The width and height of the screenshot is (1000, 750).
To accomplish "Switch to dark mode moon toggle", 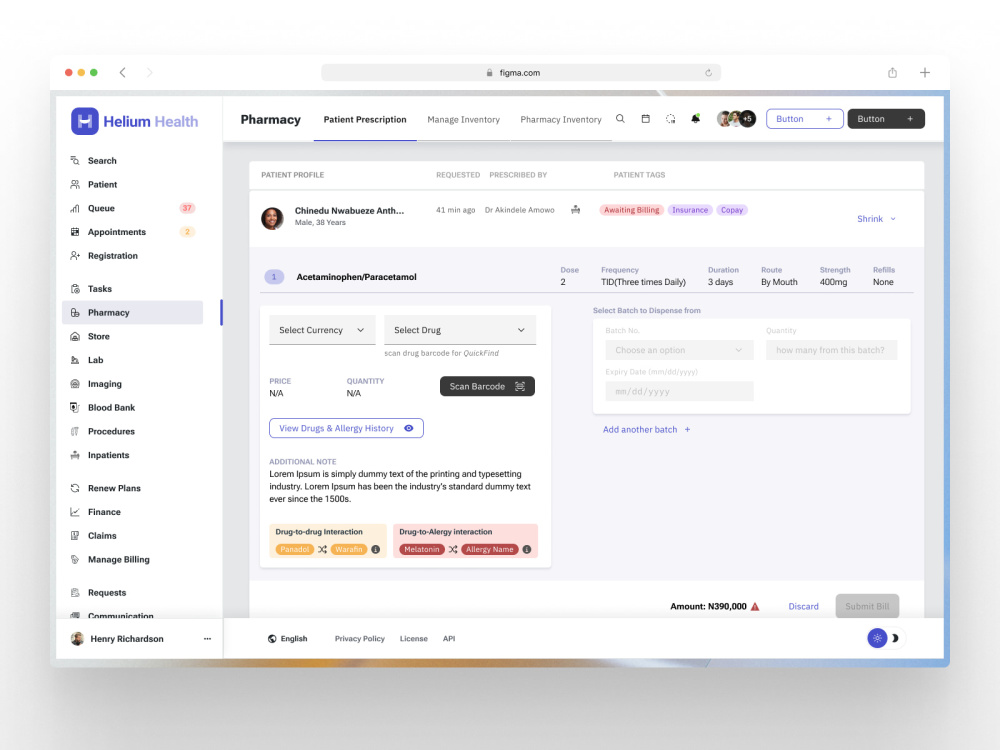I will 895,638.
